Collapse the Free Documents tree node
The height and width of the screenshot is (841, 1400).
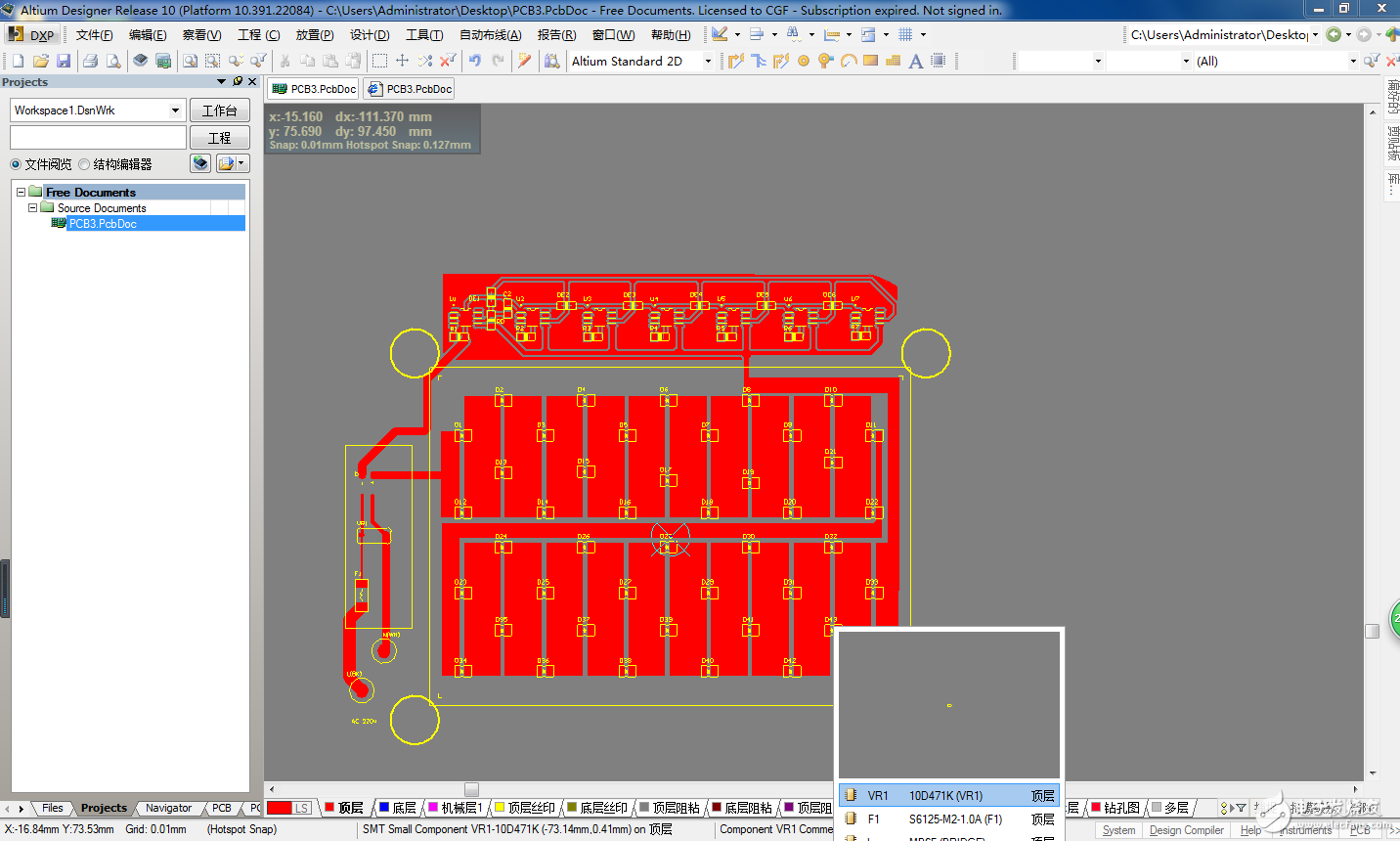click(x=21, y=193)
